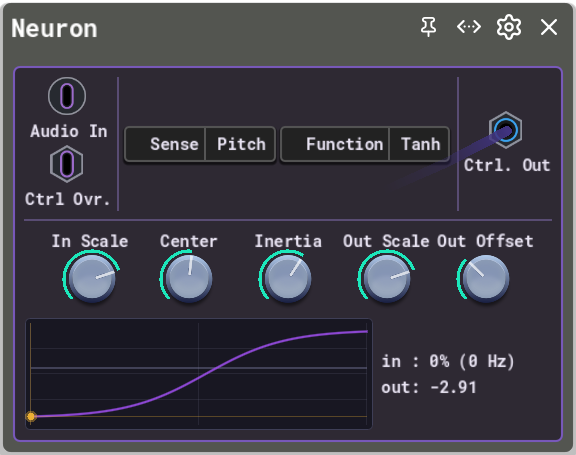This screenshot has width=576, height=455.
Task: Click the Inertia label
Action: pos(288,241)
